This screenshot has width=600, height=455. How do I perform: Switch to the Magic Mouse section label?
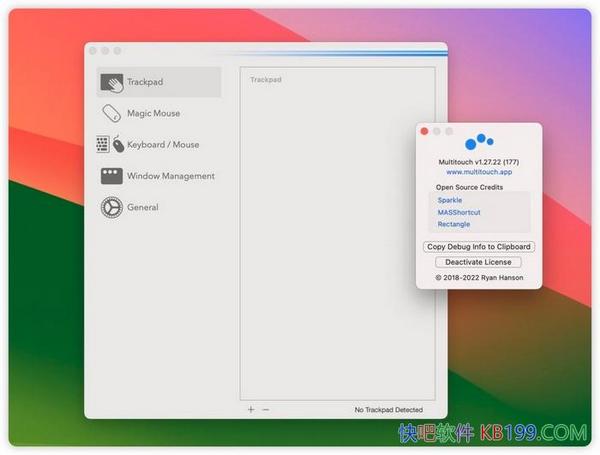click(x=153, y=114)
